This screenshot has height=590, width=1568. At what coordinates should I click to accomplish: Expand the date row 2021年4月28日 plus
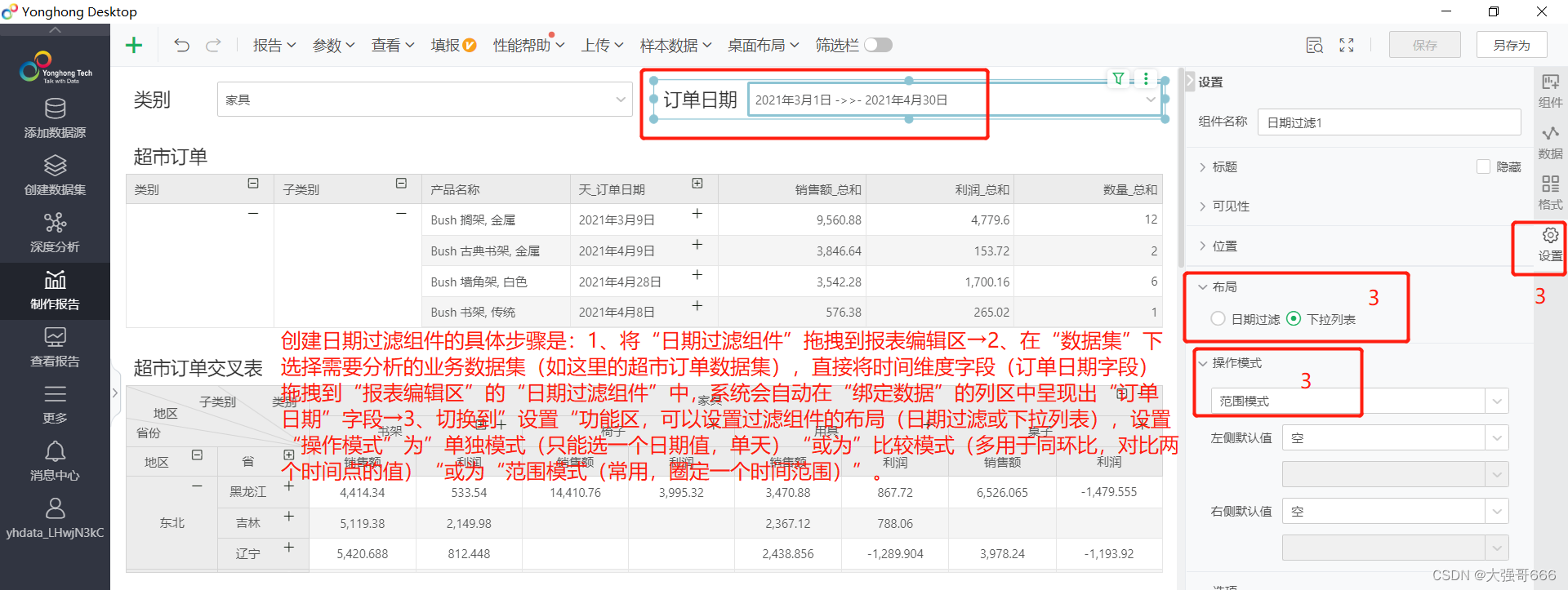click(697, 275)
